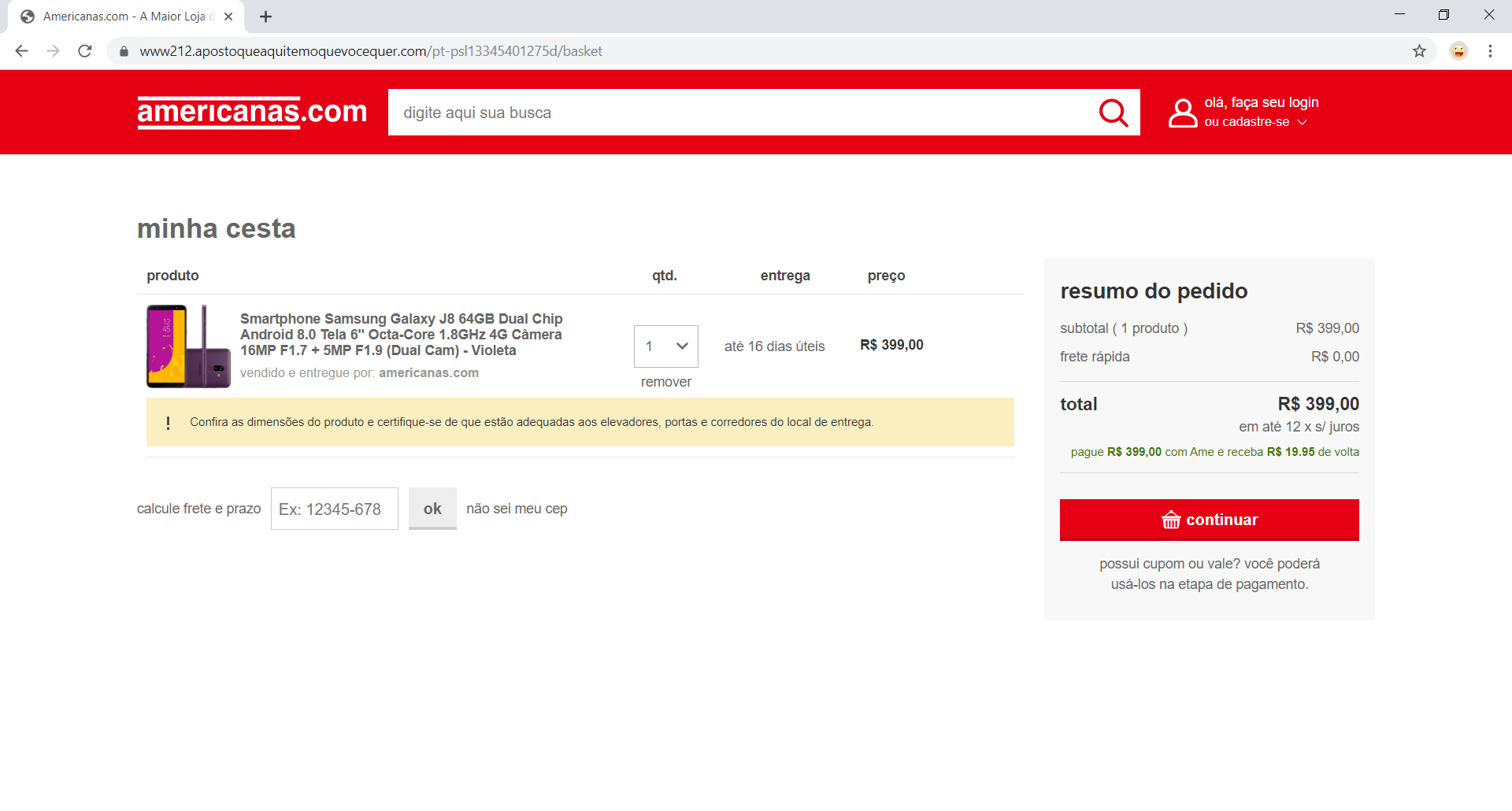1512x811 pixels.
Task: Open the emoji profile avatar in Chrome
Action: pos(1458,51)
